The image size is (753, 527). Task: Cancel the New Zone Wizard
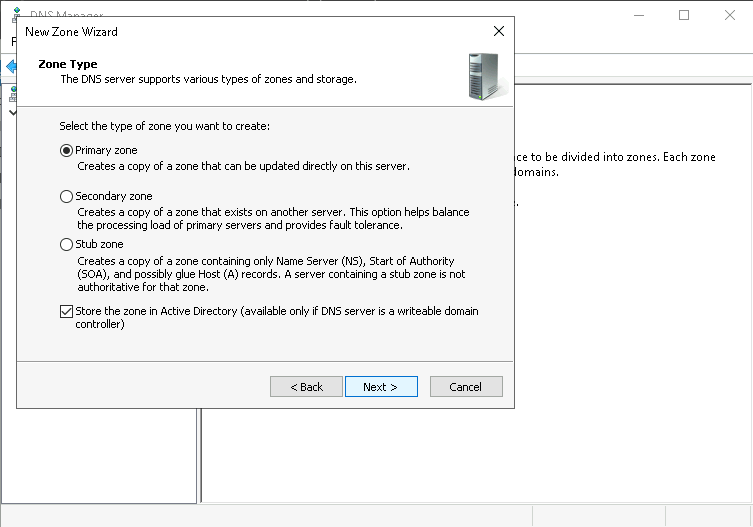click(466, 387)
